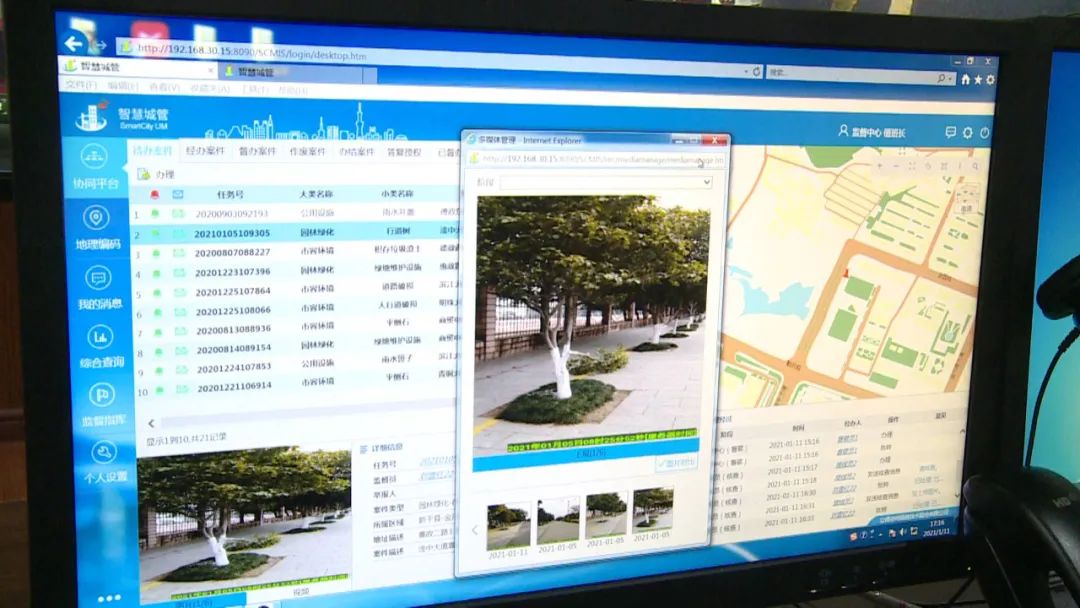Image resolution: width=1080 pixels, height=608 pixels.
Task: Select case row 20200807088227
Action: (x=295, y=251)
